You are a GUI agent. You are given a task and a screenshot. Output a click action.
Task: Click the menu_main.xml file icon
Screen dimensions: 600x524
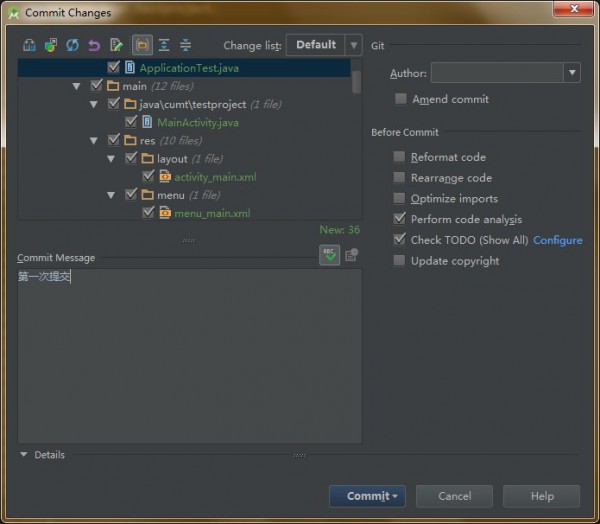click(165, 213)
